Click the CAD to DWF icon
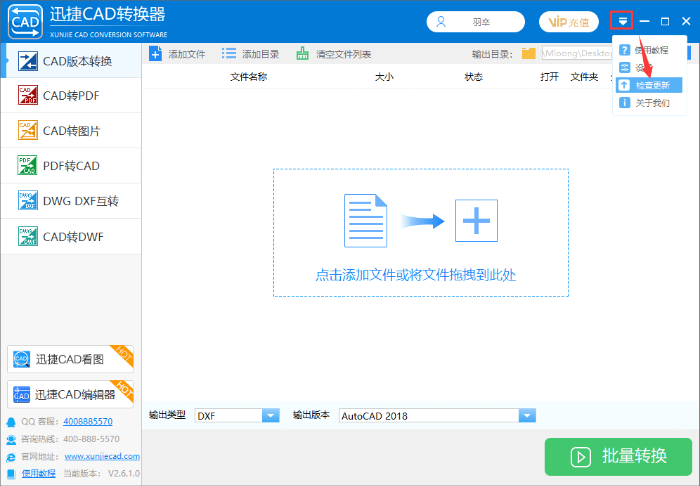The height and width of the screenshot is (486, 700). point(28,236)
